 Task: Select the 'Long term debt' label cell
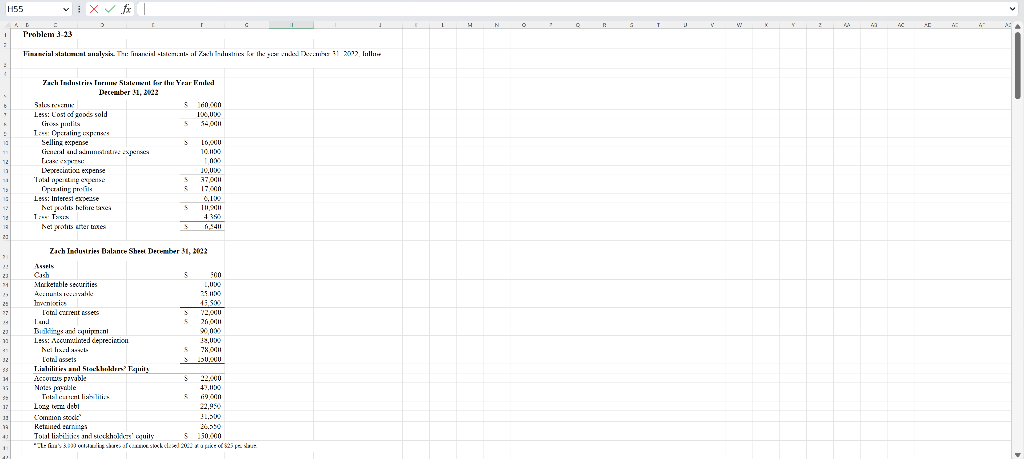(56, 406)
